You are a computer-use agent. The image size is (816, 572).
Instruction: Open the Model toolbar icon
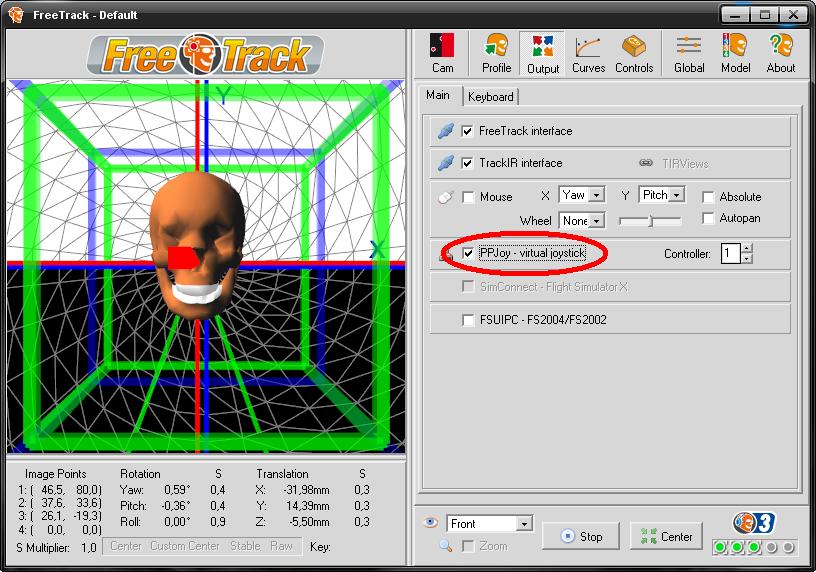coord(735,53)
